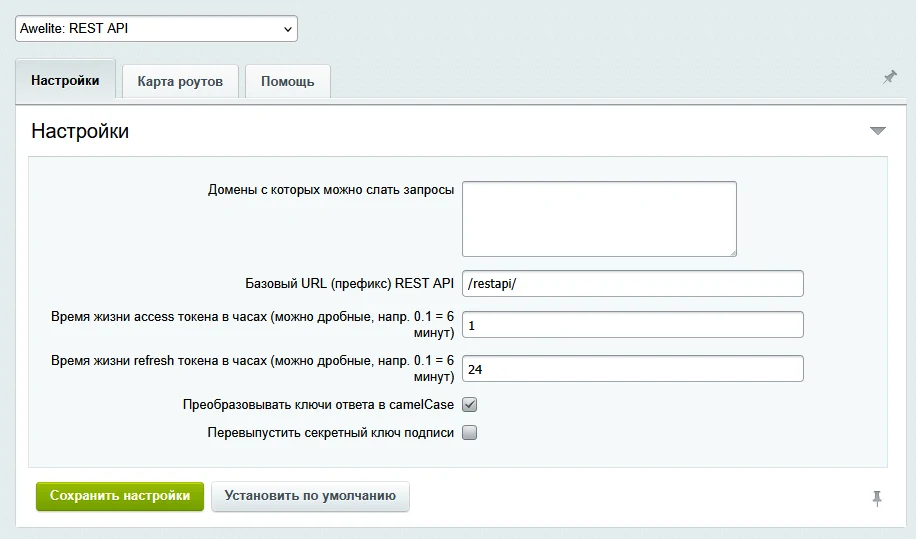Click the Перевыпустить секретный ключ label
Screen dimensions: 916x539
point(331,433)
